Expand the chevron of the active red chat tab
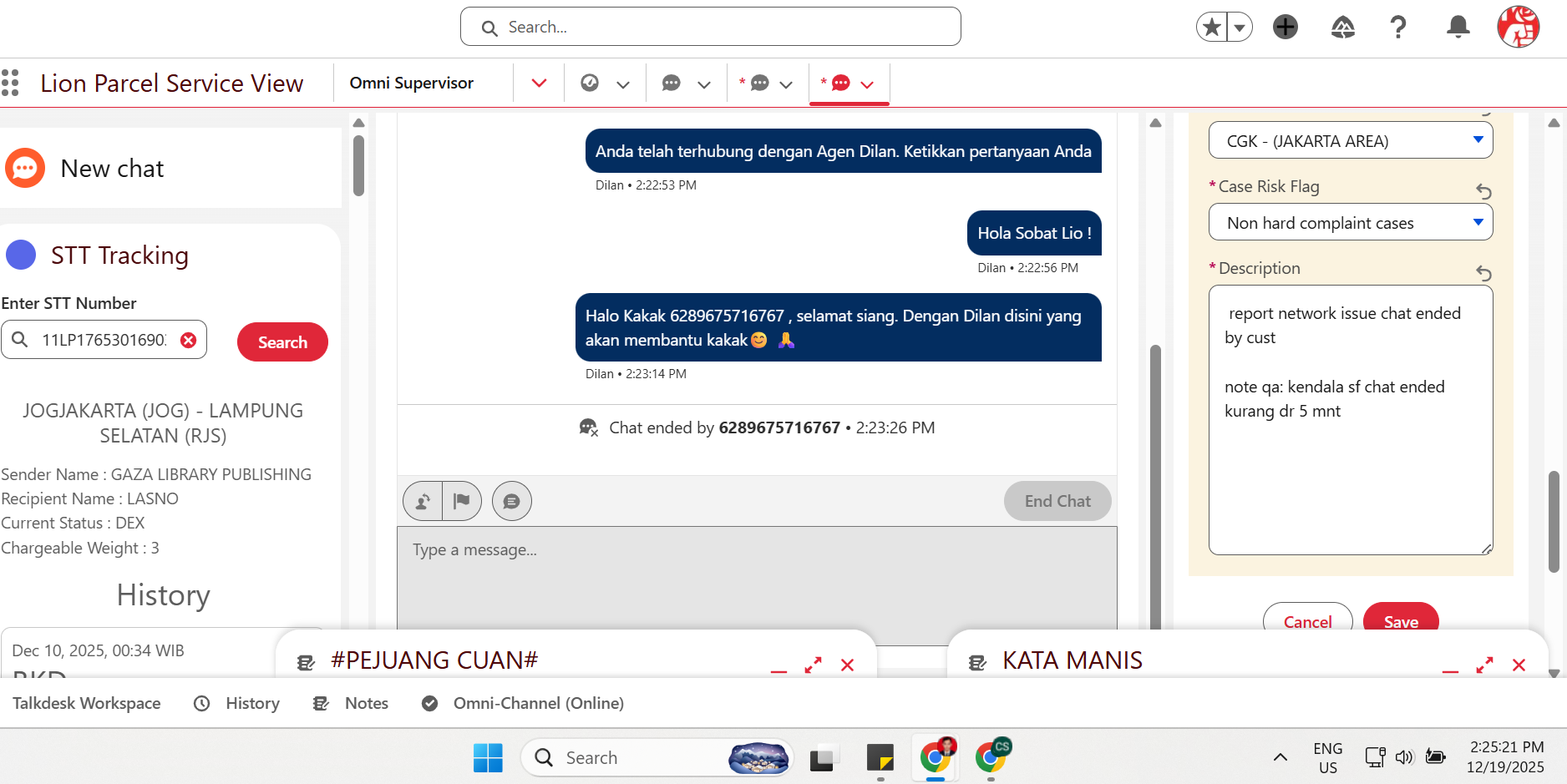Viewport: 1567px width, 784px height. click(867, 84)
